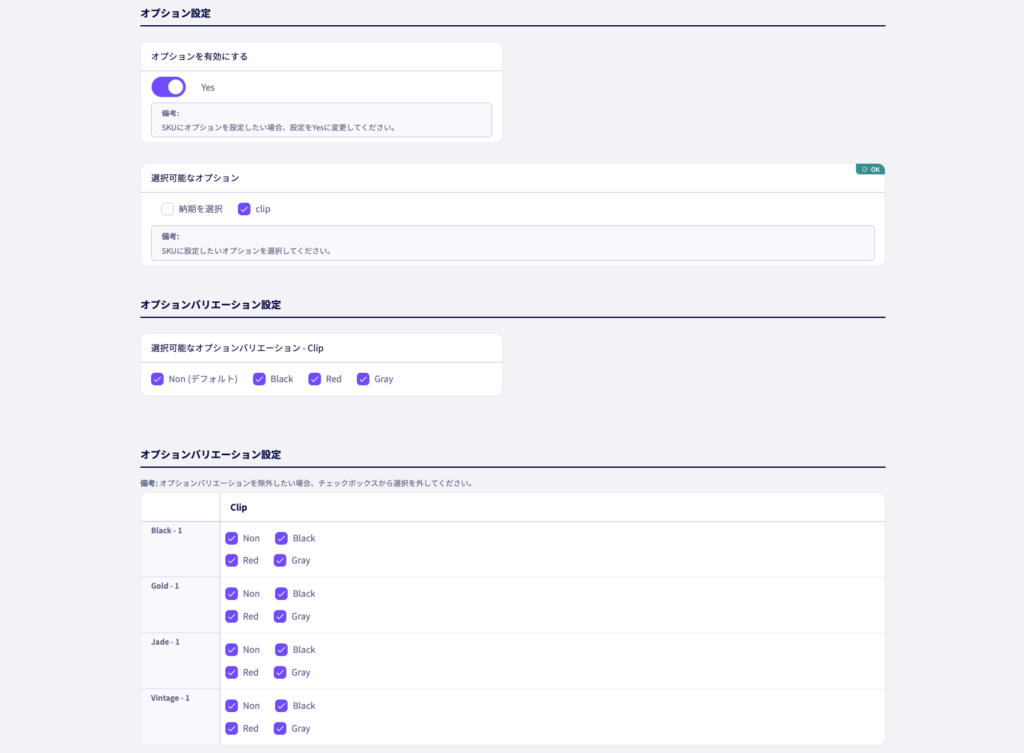
Task: Click the Yes label beside the toggle
Action: point(208,88)
